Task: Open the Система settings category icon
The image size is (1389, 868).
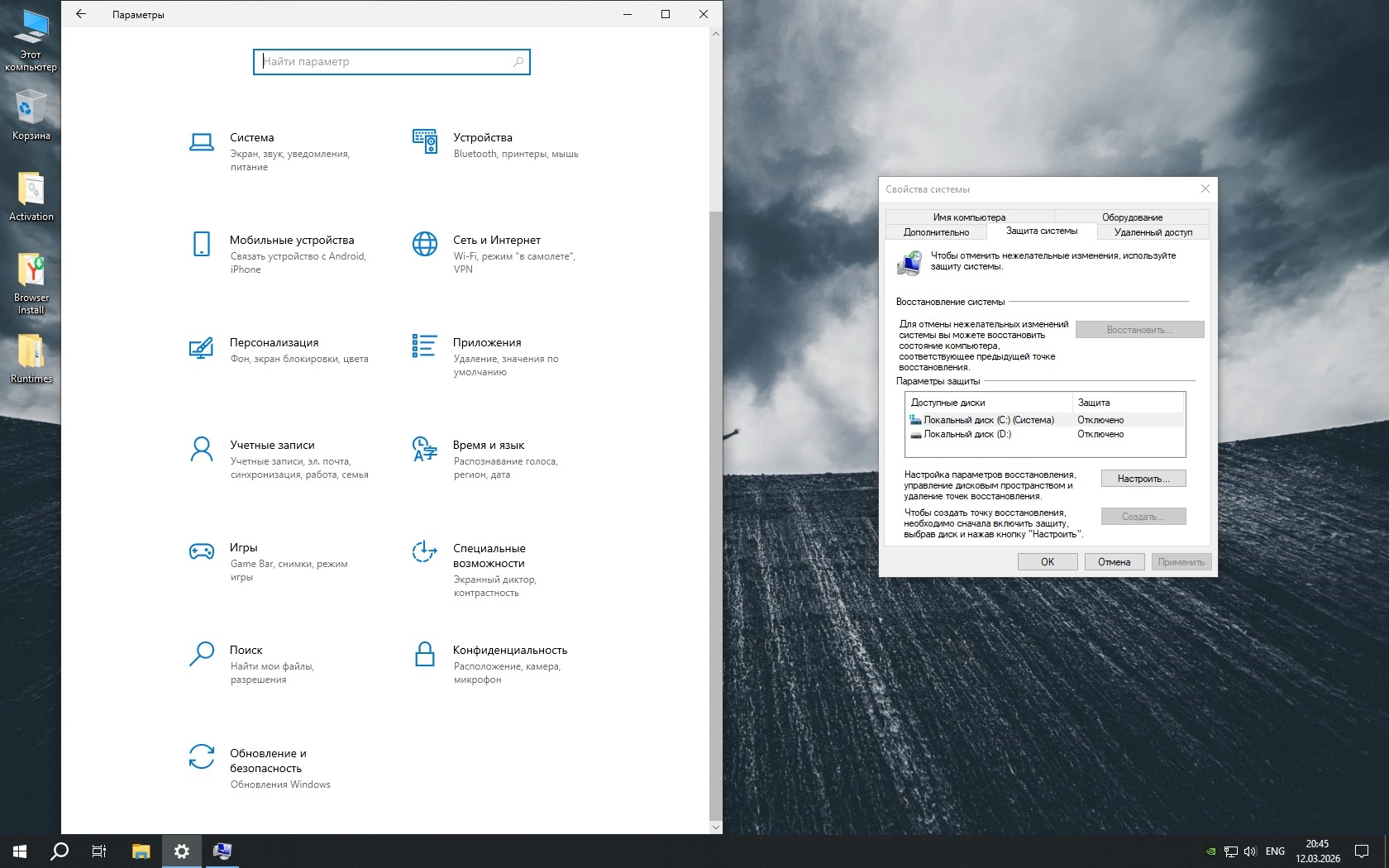Action: click(202, 142)
